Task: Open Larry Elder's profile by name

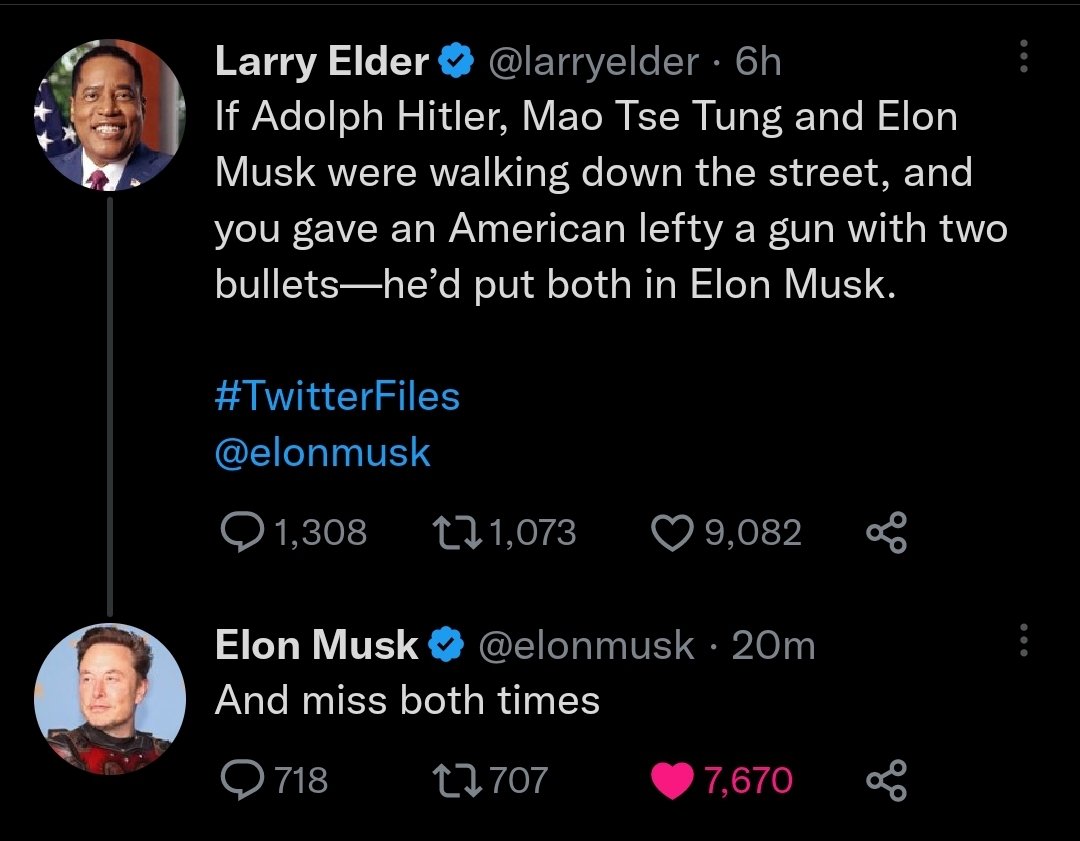Action: 321,63
